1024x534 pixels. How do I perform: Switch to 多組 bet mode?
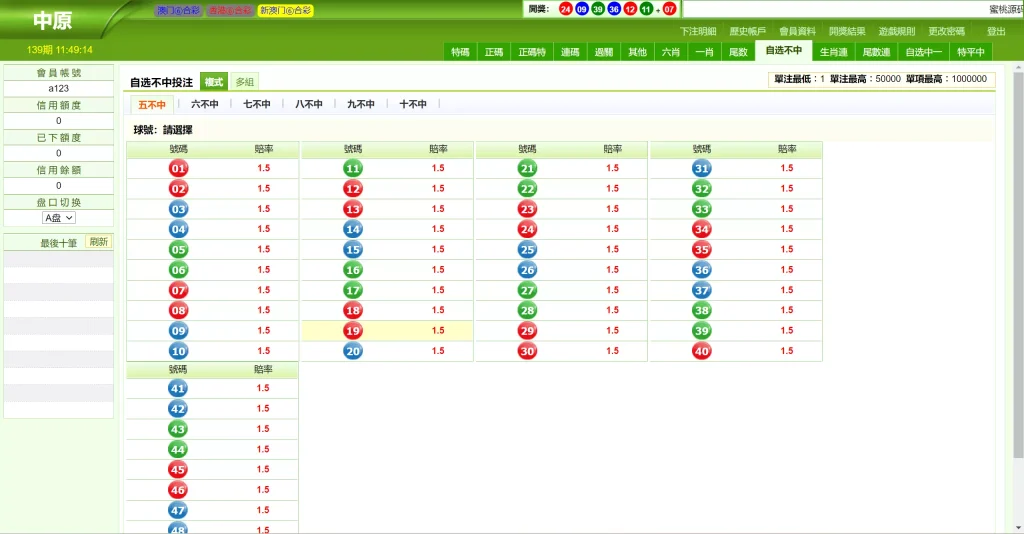[x=244, y=82]
